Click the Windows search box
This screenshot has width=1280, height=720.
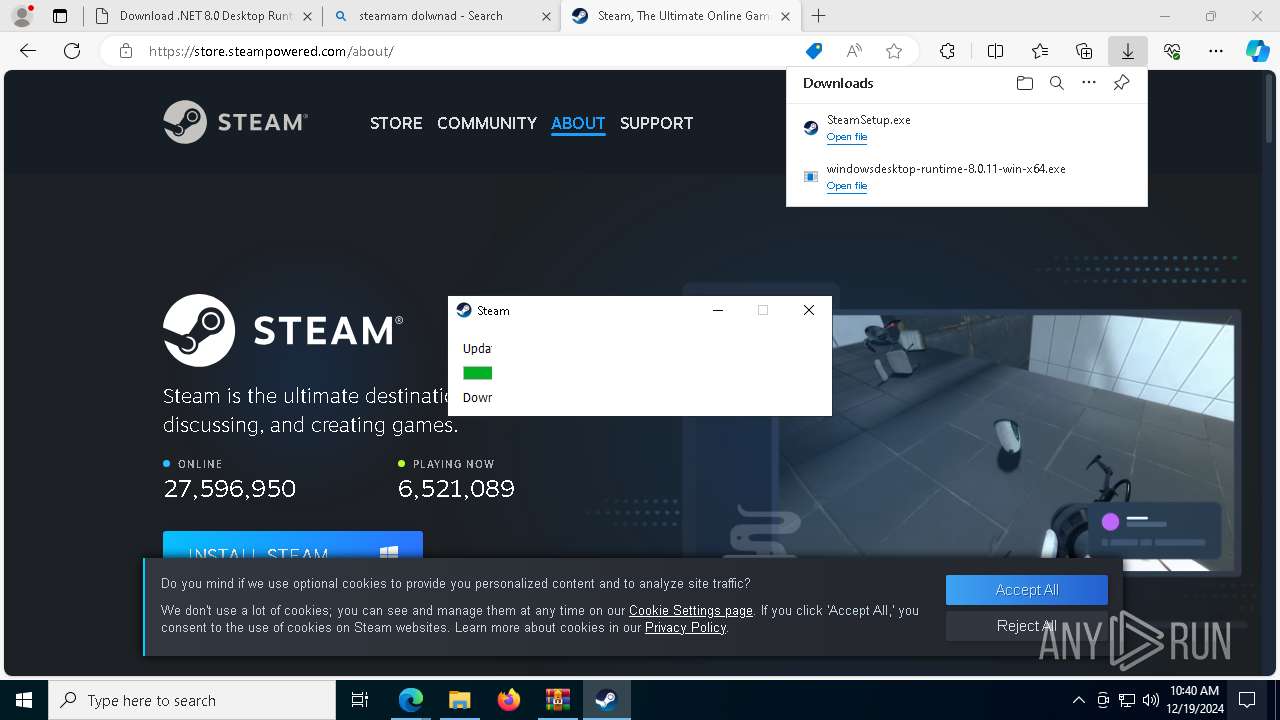pyautogui.click(x=193, y=700)
